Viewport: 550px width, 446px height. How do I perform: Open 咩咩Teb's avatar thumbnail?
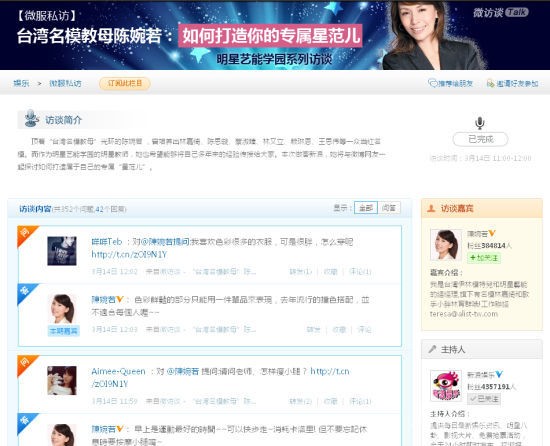62,251
